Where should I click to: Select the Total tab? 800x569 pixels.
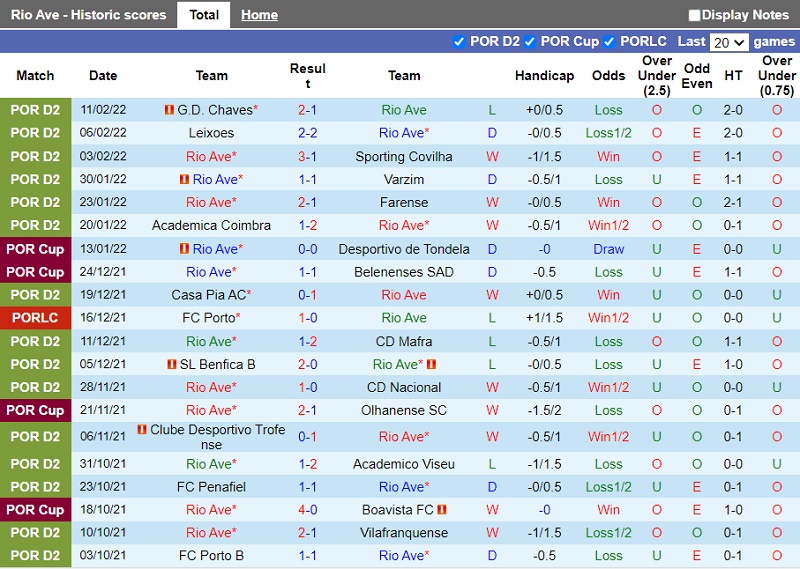click(x=204, y=15)
